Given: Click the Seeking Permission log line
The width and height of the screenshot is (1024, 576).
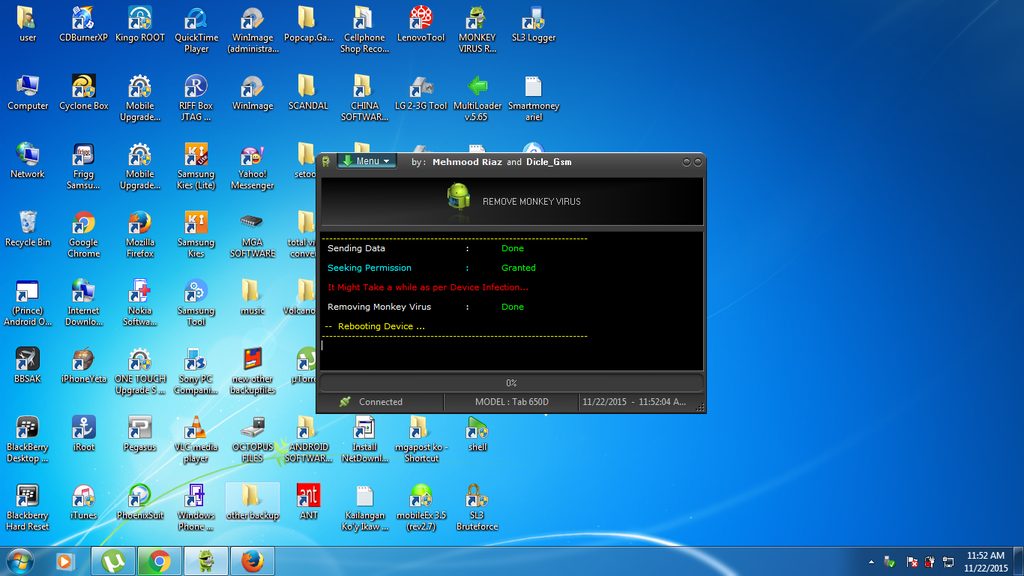Looking at the screenshot, I should pos(431,268).
